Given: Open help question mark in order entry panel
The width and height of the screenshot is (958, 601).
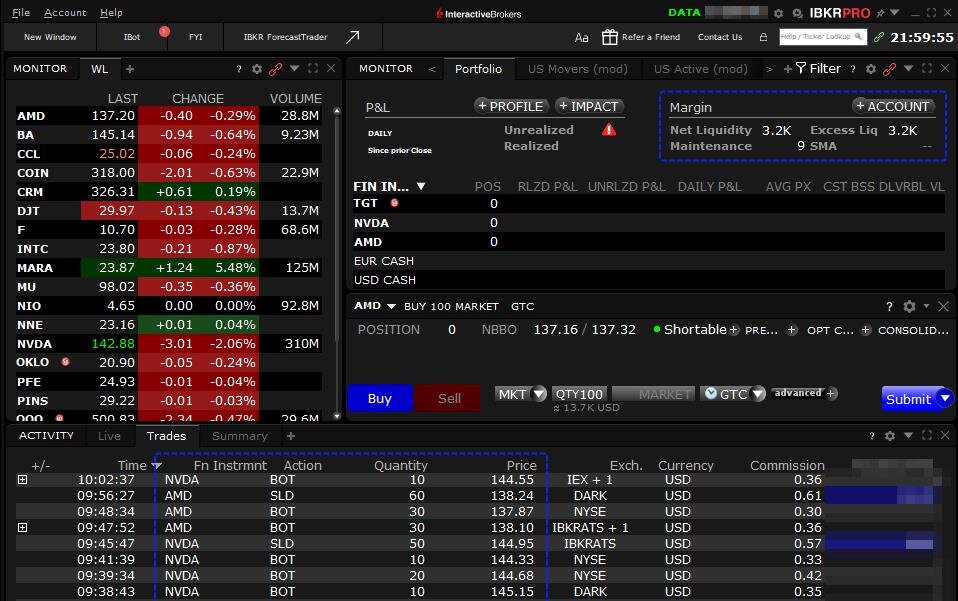Looking at the screenshot, I should point(889,307).
